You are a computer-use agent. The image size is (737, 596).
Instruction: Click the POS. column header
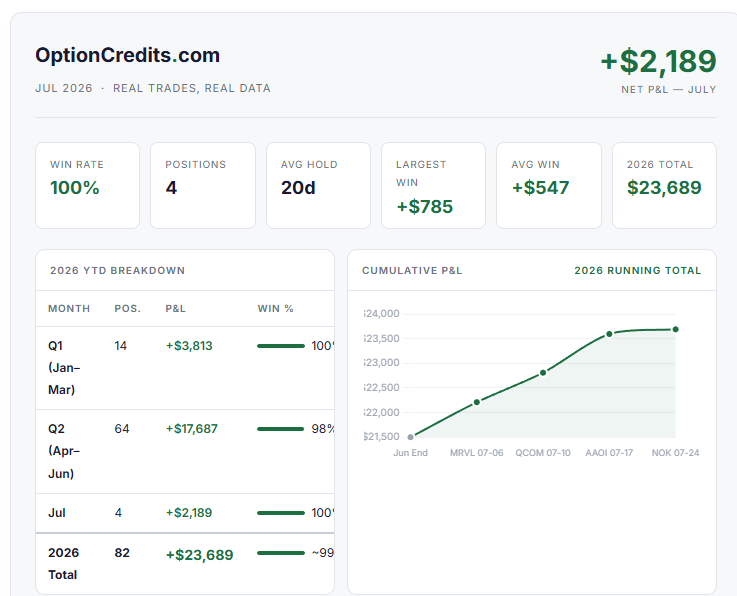coord(128,309)
